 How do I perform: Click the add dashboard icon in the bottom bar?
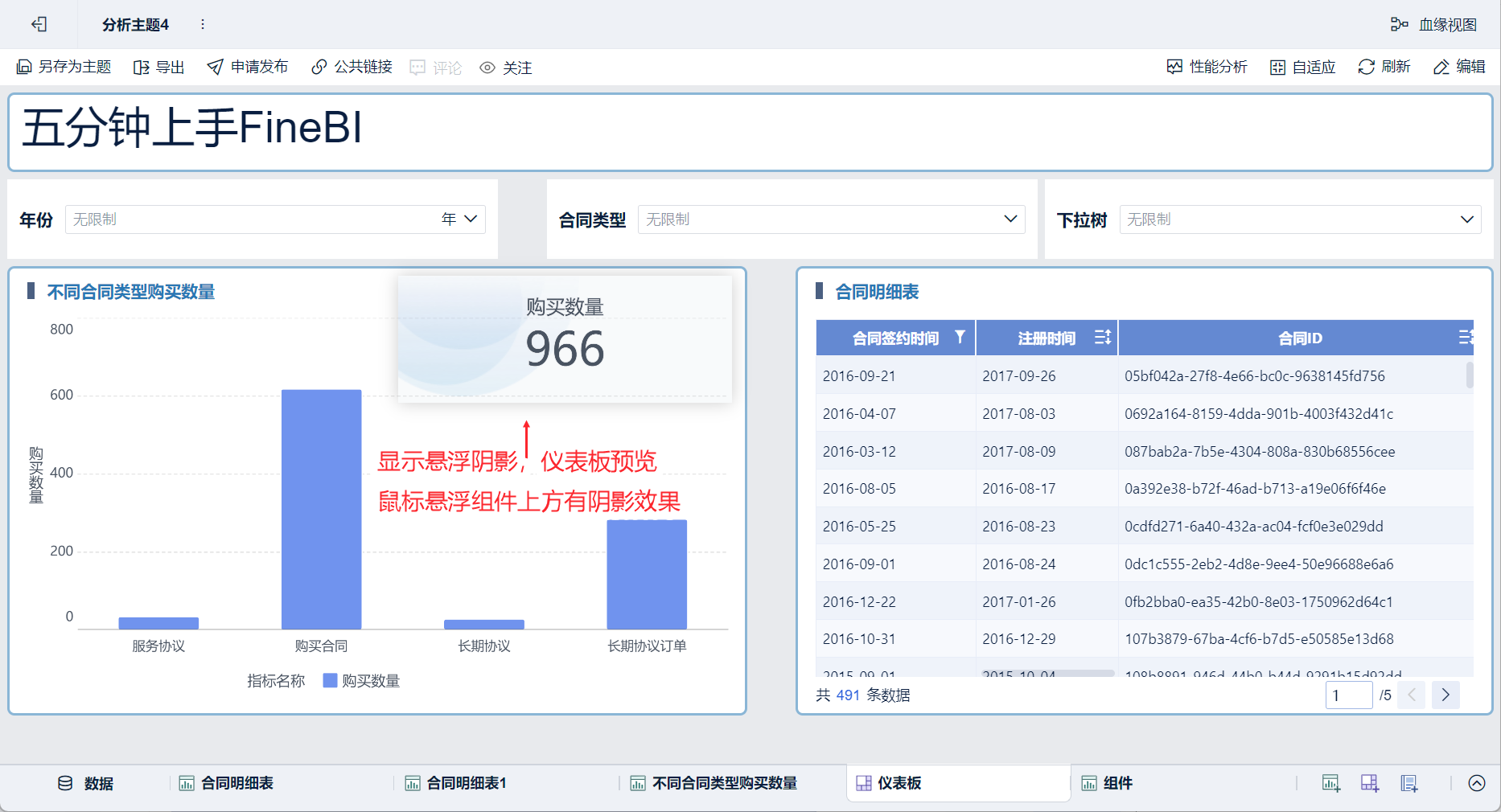tap(1370, 783)
